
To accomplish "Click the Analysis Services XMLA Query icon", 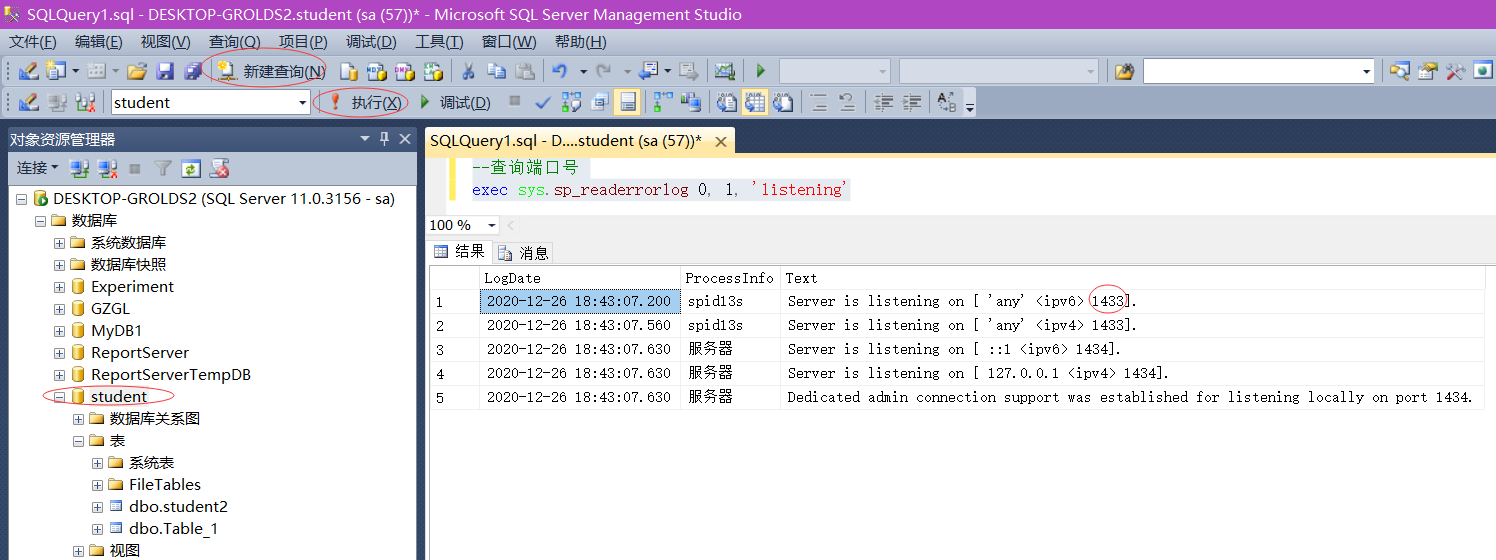I will (x=433, y=71).
